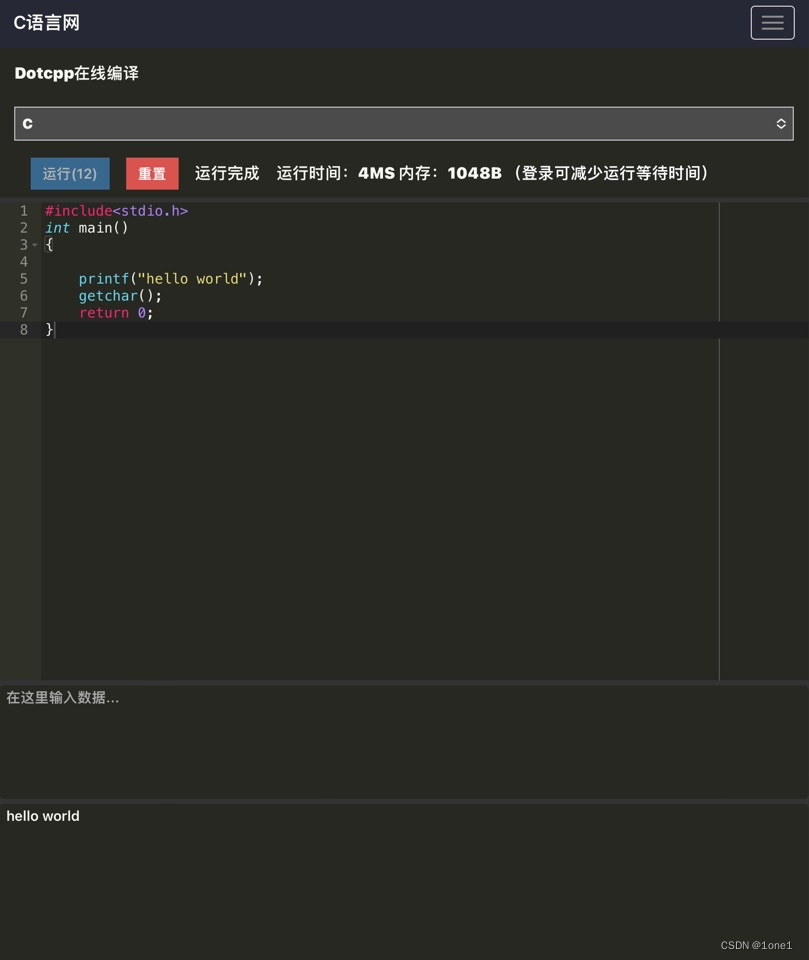Click the hello world output text
The width and height of the screenshot is (809, 960).
[43, 816]
